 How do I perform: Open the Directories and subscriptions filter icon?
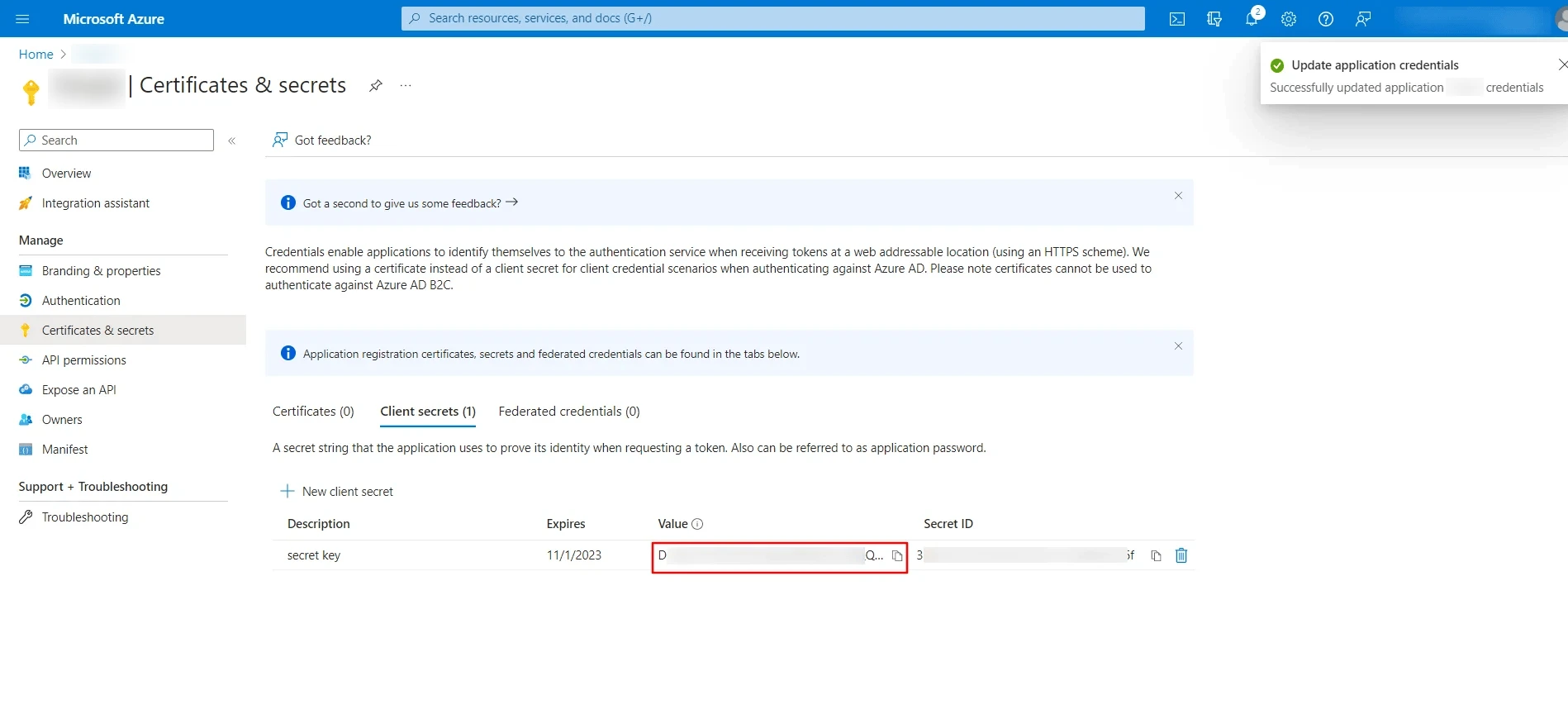[1214, 19]
